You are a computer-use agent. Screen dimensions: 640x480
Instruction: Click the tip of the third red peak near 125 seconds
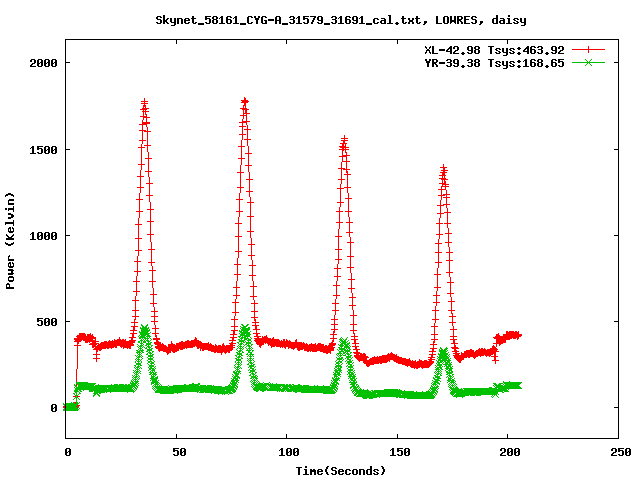click(344, 140)
